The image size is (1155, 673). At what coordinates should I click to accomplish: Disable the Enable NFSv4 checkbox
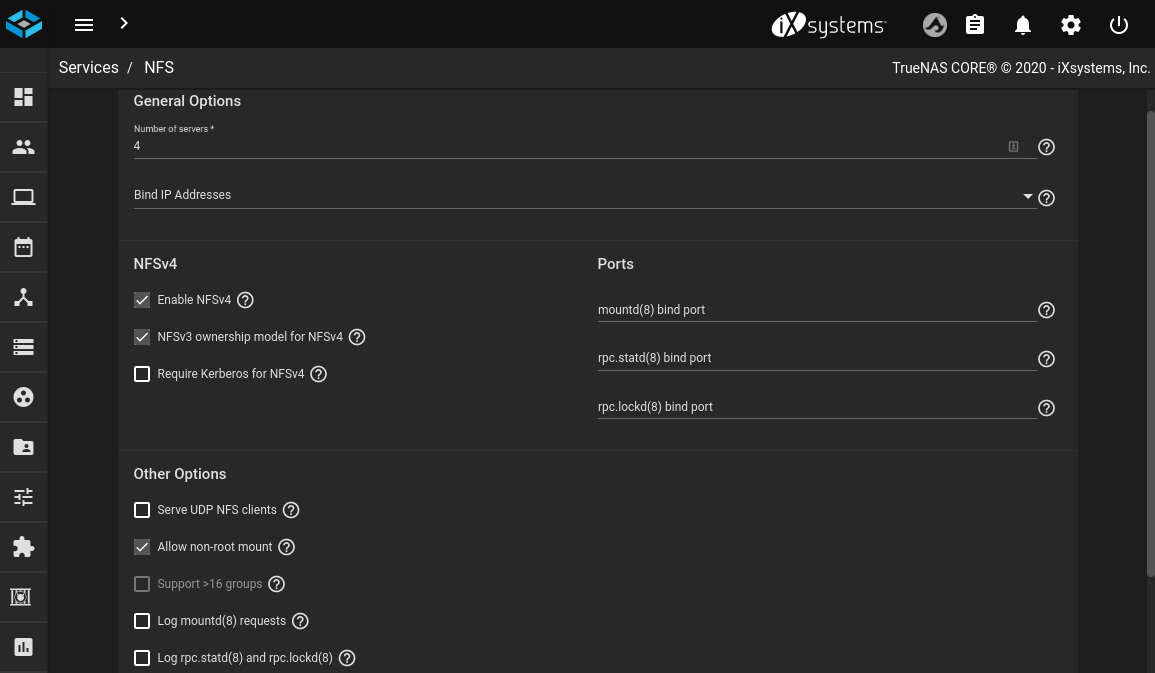point(142,300)
